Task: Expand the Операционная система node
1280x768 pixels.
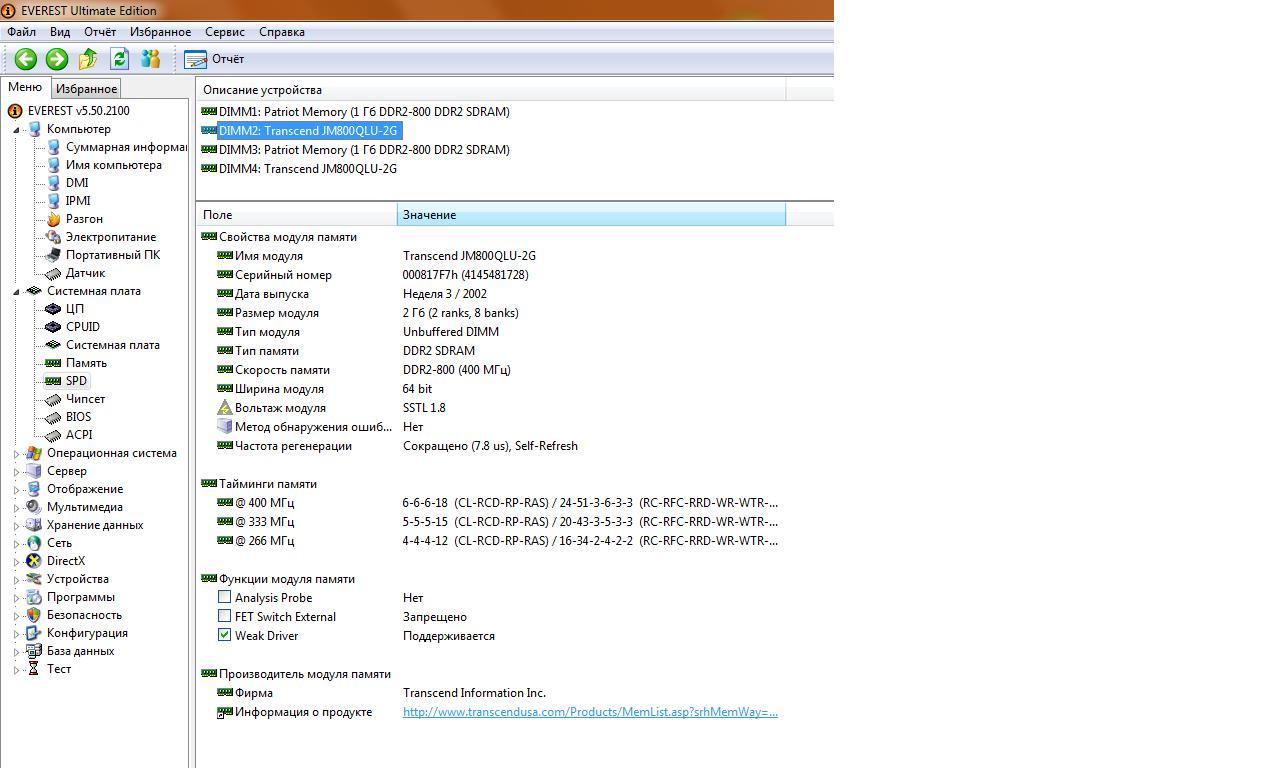Action: click(x=17, y=453)
